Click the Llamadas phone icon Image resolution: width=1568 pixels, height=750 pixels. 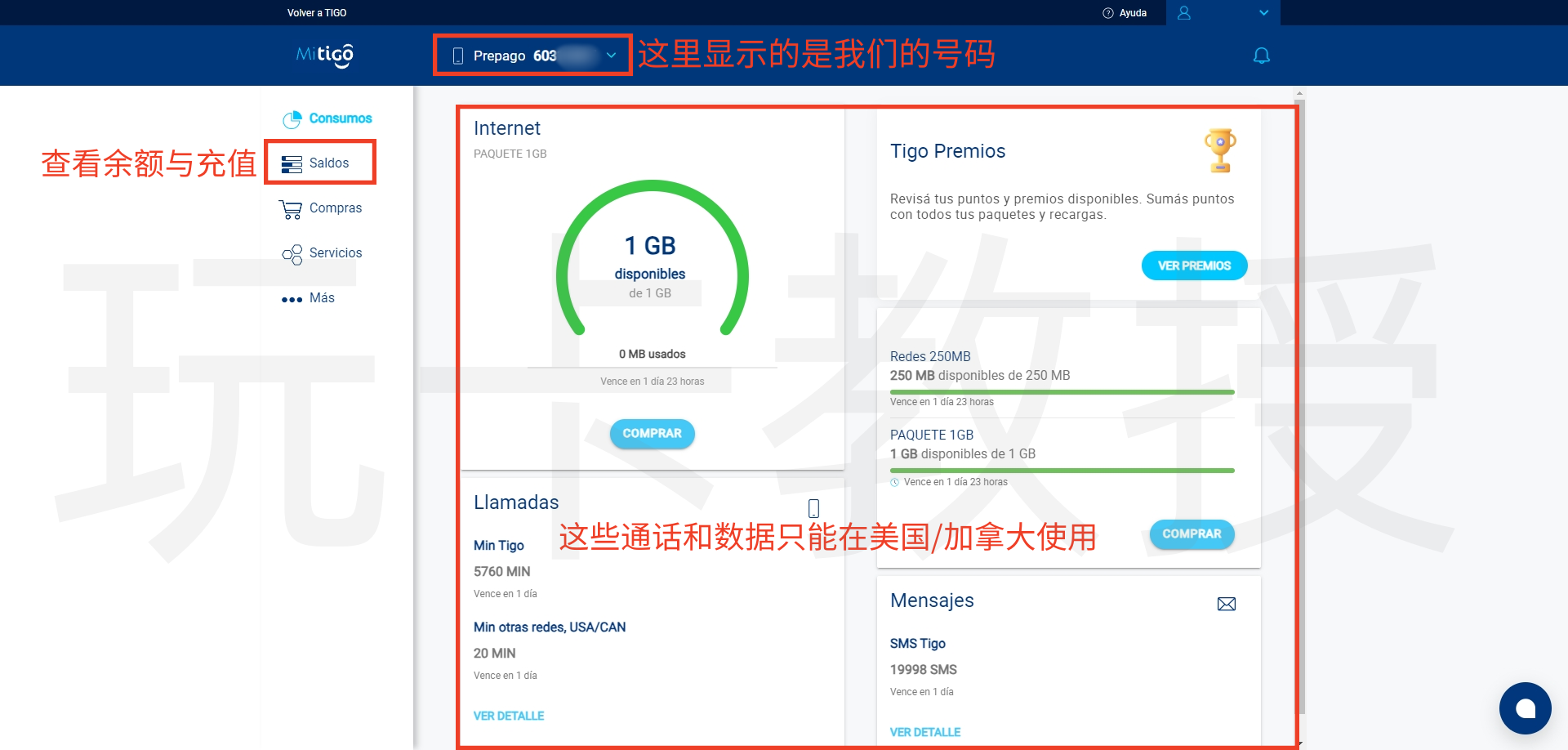click(x=813, y=508)
